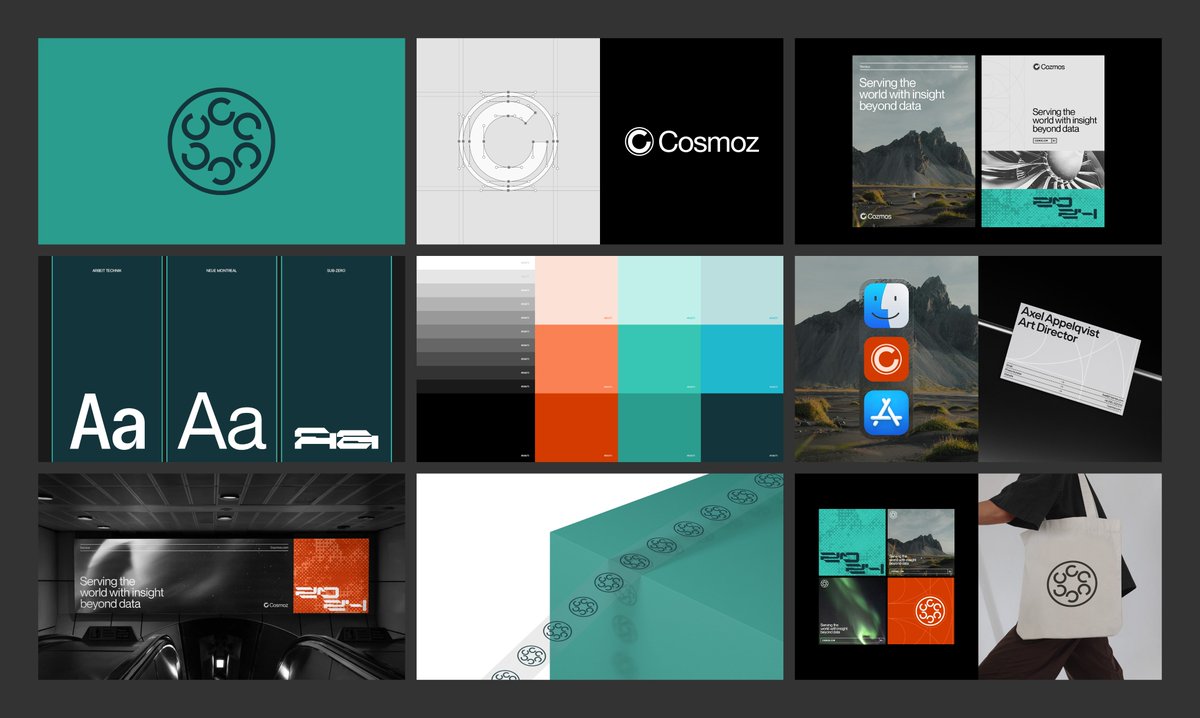Open the green aurora social tile
The height and width of the screenshot is (718, 1200).
tap(852, 611)
